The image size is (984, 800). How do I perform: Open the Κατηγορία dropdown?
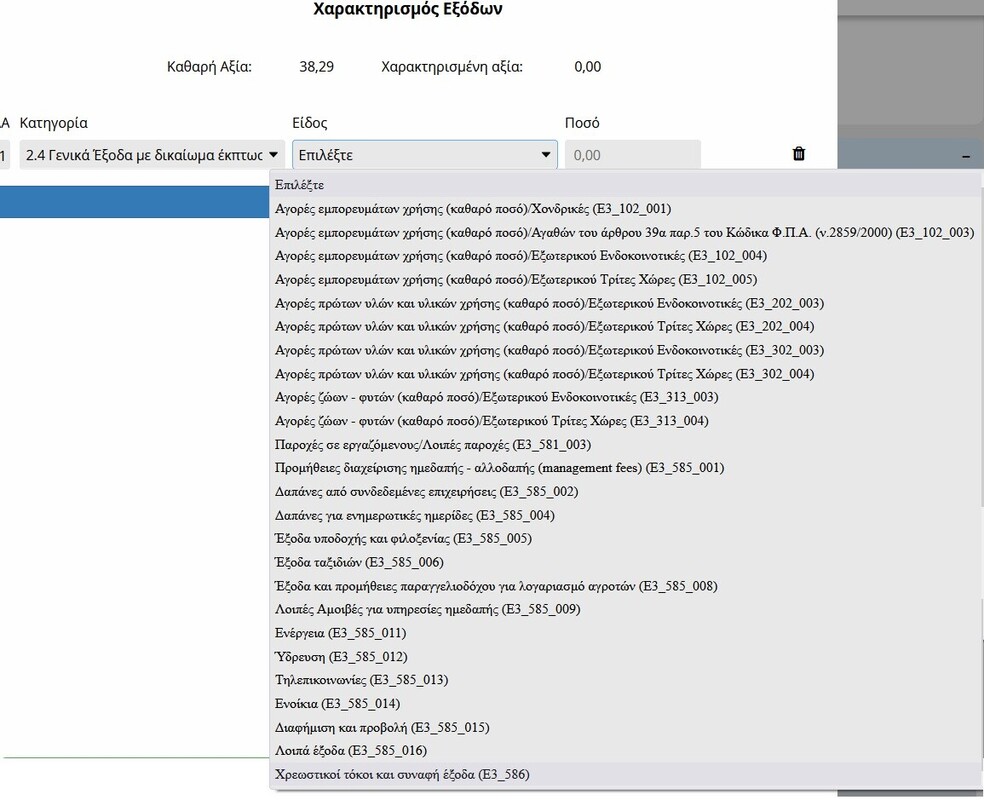152,155
